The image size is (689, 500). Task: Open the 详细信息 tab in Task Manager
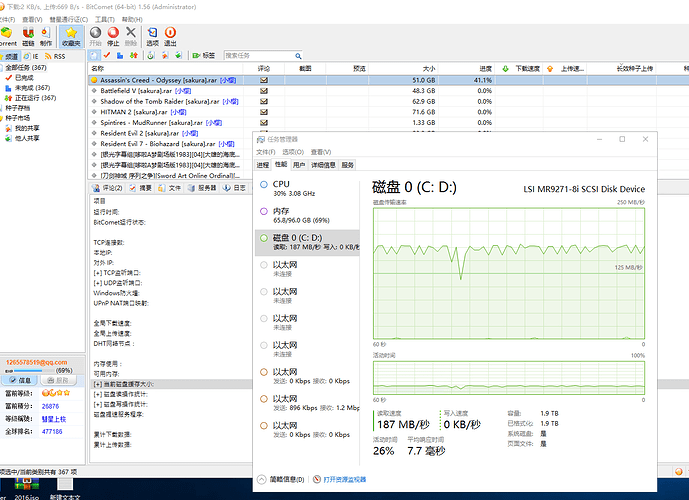[322, 164]
